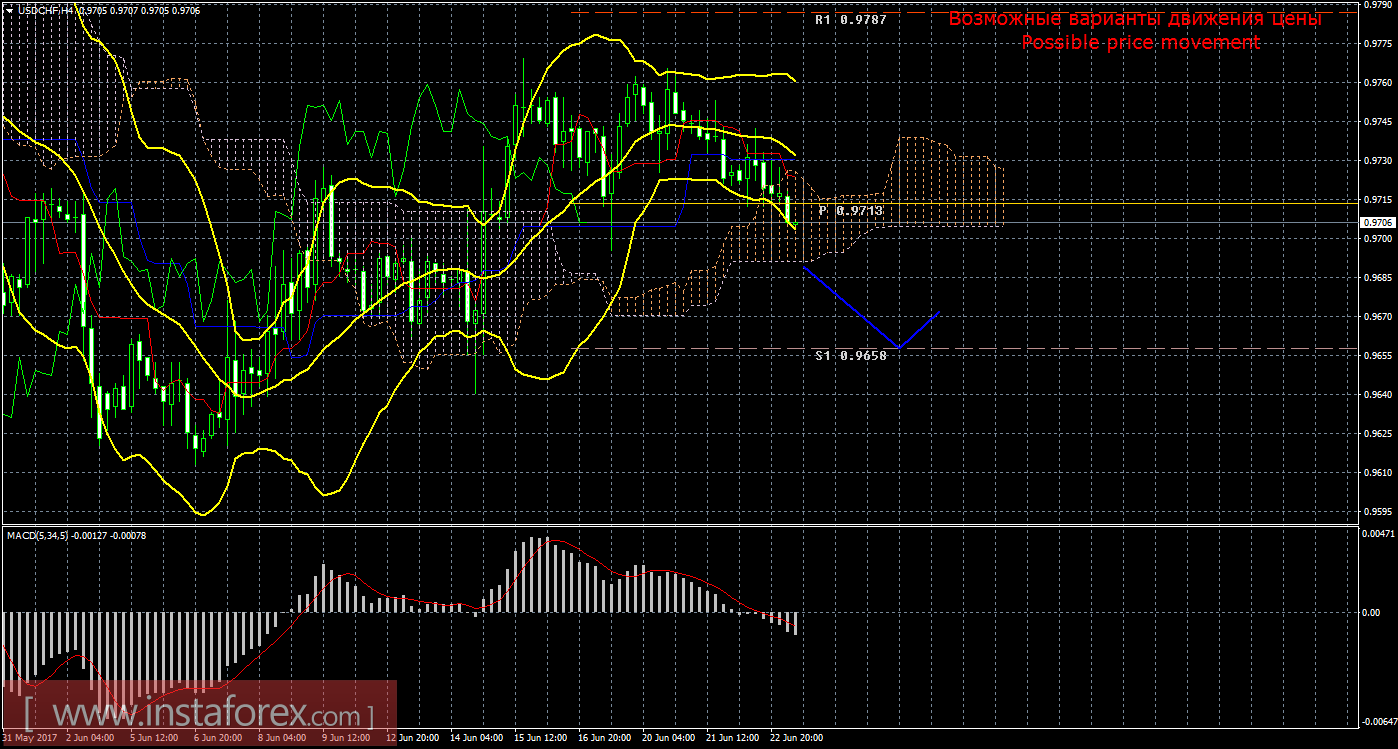1398x749 pixels.
Task: Click the MACD scale value 0.00471
Action: tap(1379, 534)
